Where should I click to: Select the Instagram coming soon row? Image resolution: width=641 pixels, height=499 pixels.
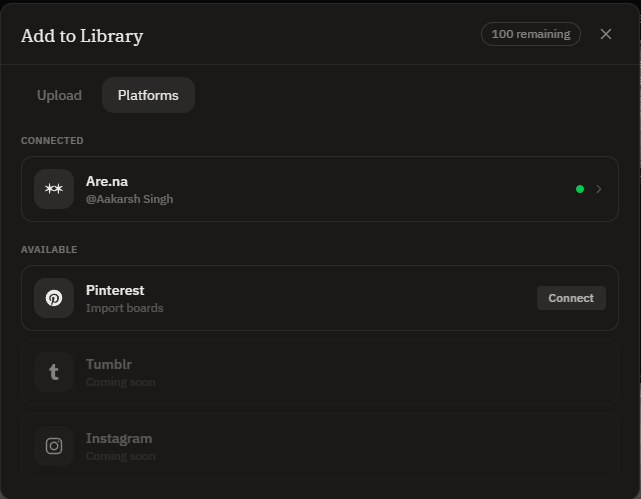tap(320, 446)
